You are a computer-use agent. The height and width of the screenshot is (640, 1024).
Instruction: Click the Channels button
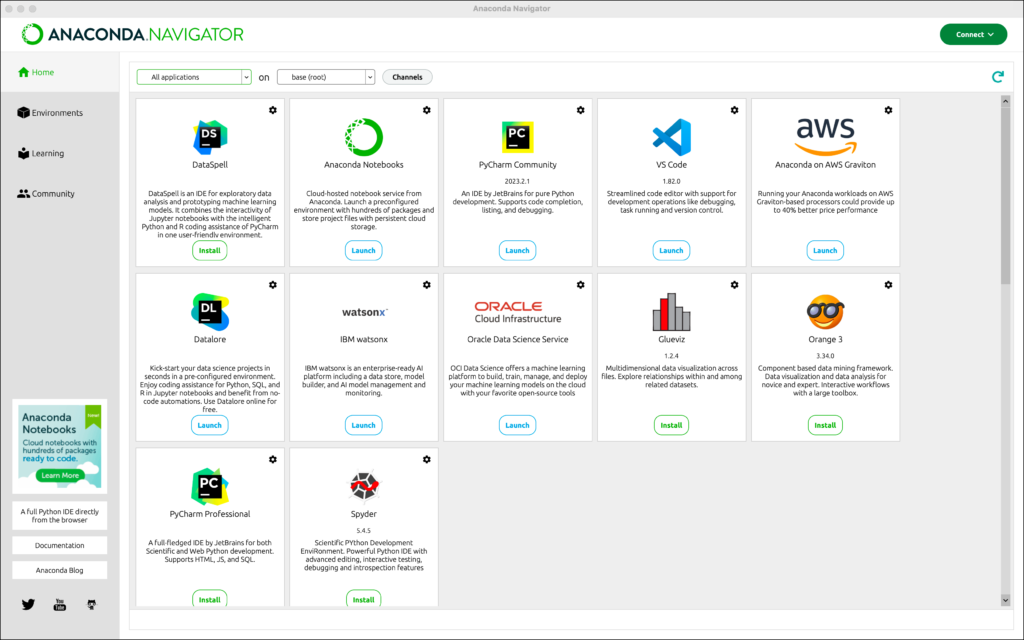tap(408, 77)
